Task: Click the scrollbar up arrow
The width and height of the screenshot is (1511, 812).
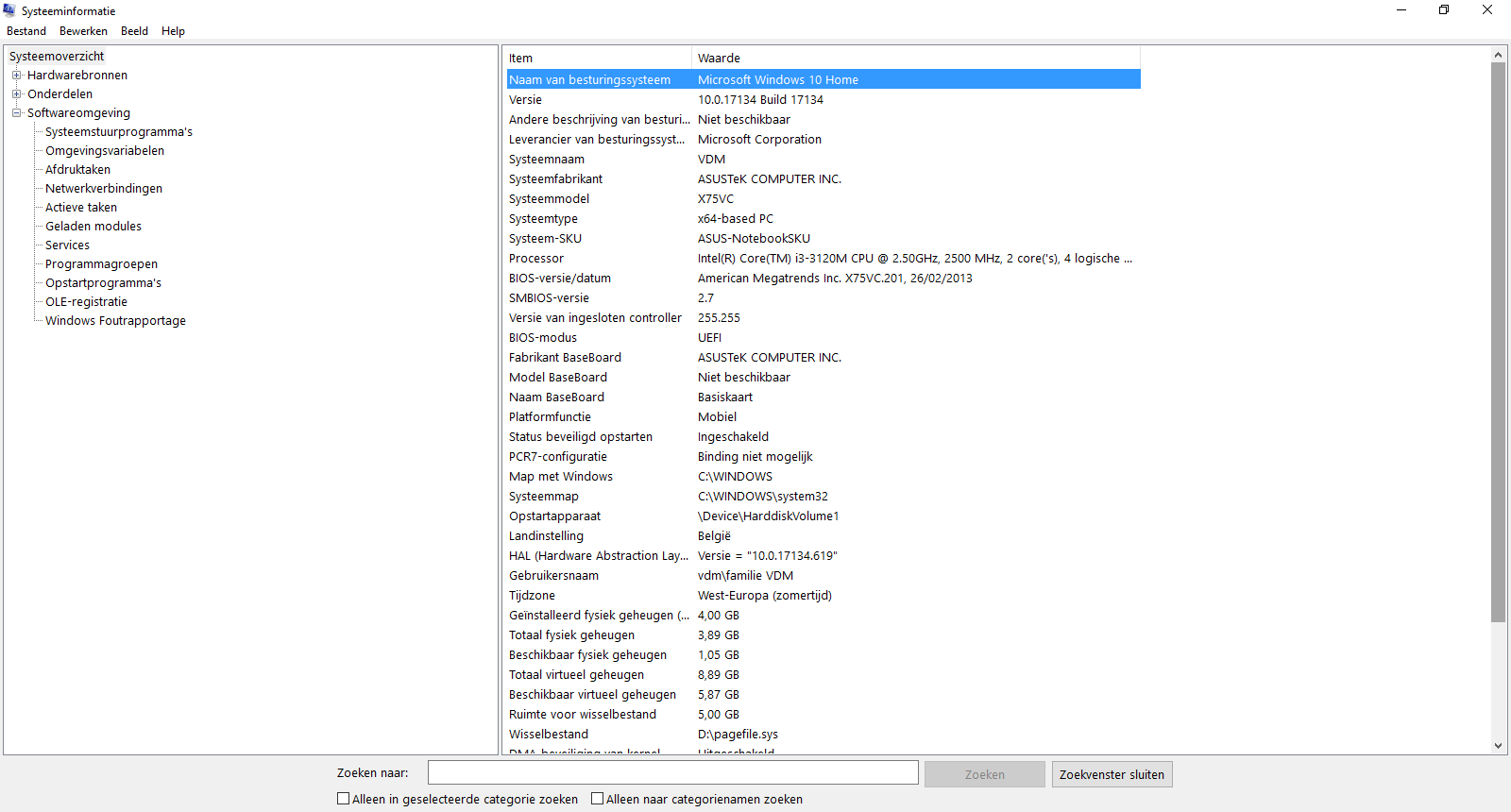Action: point(1498,55)
